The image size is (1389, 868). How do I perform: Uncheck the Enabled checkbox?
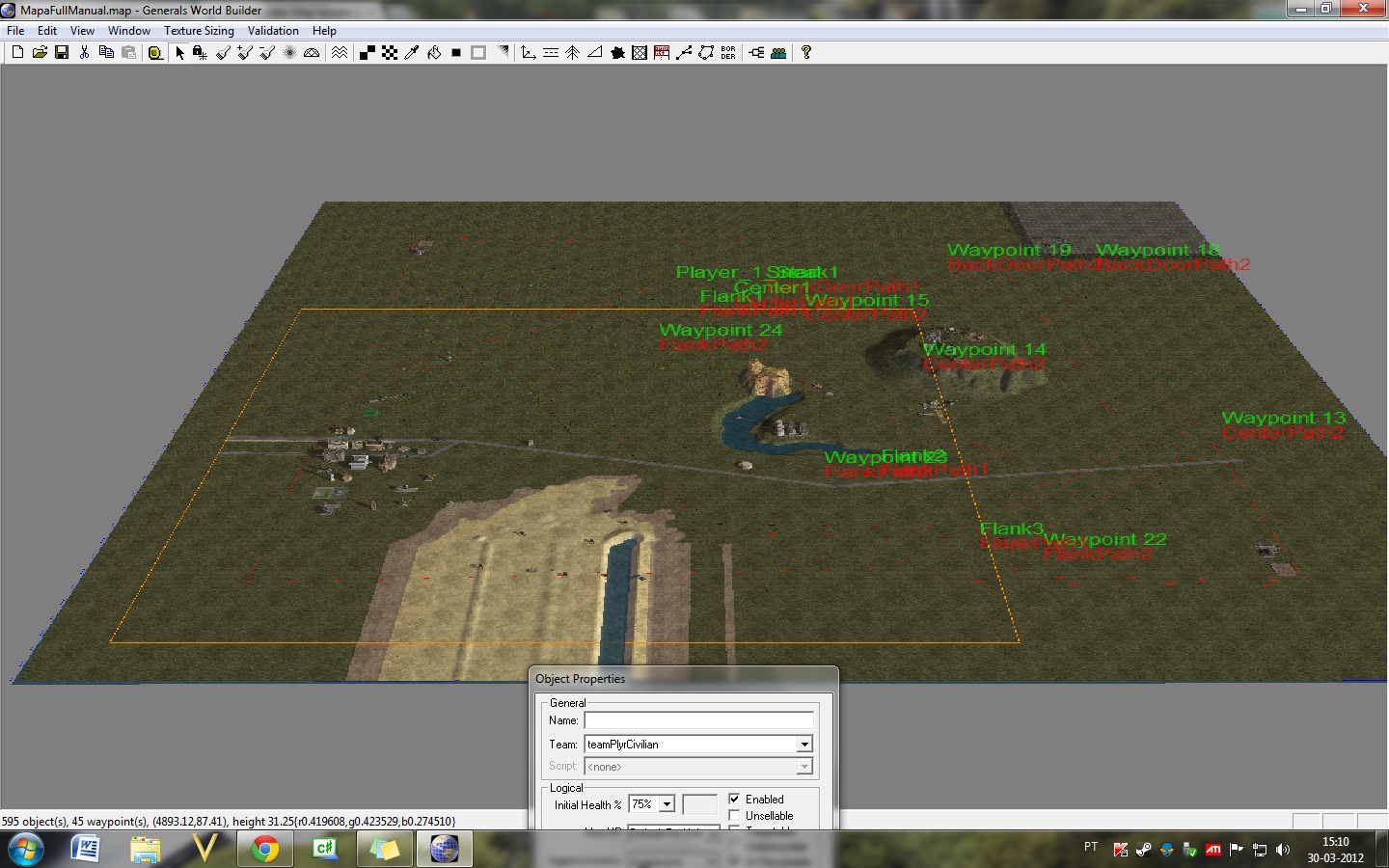pos(735,799)
